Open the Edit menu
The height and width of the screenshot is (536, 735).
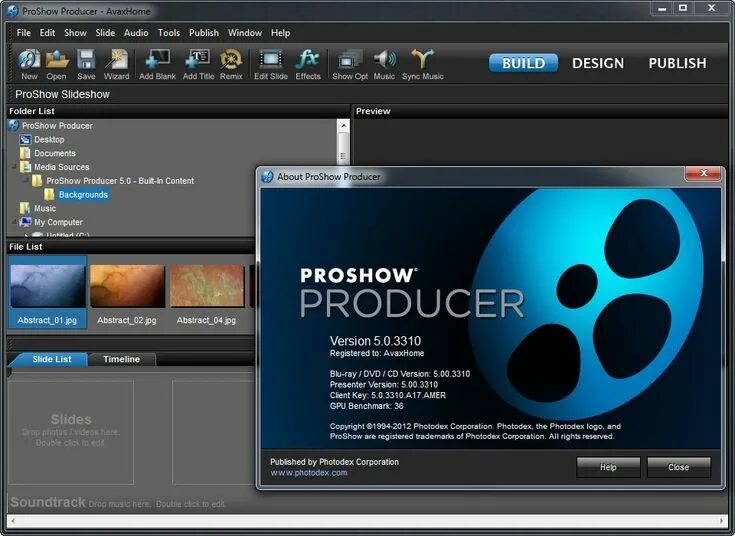pos(47,33)
